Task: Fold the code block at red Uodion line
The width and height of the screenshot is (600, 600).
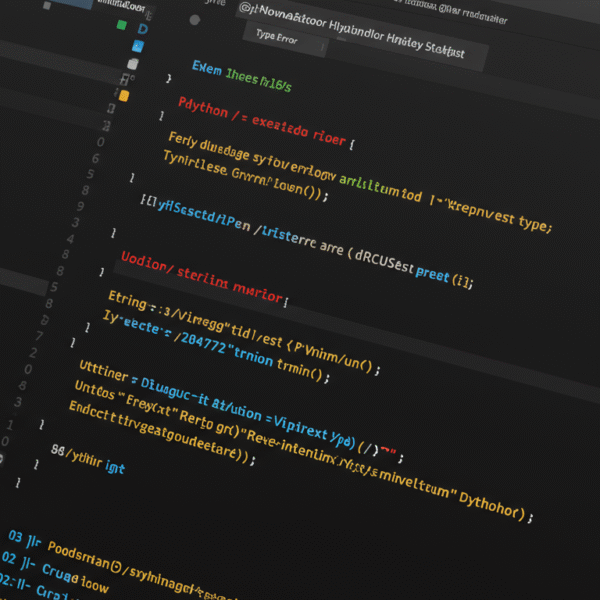Action: point(103,272)
